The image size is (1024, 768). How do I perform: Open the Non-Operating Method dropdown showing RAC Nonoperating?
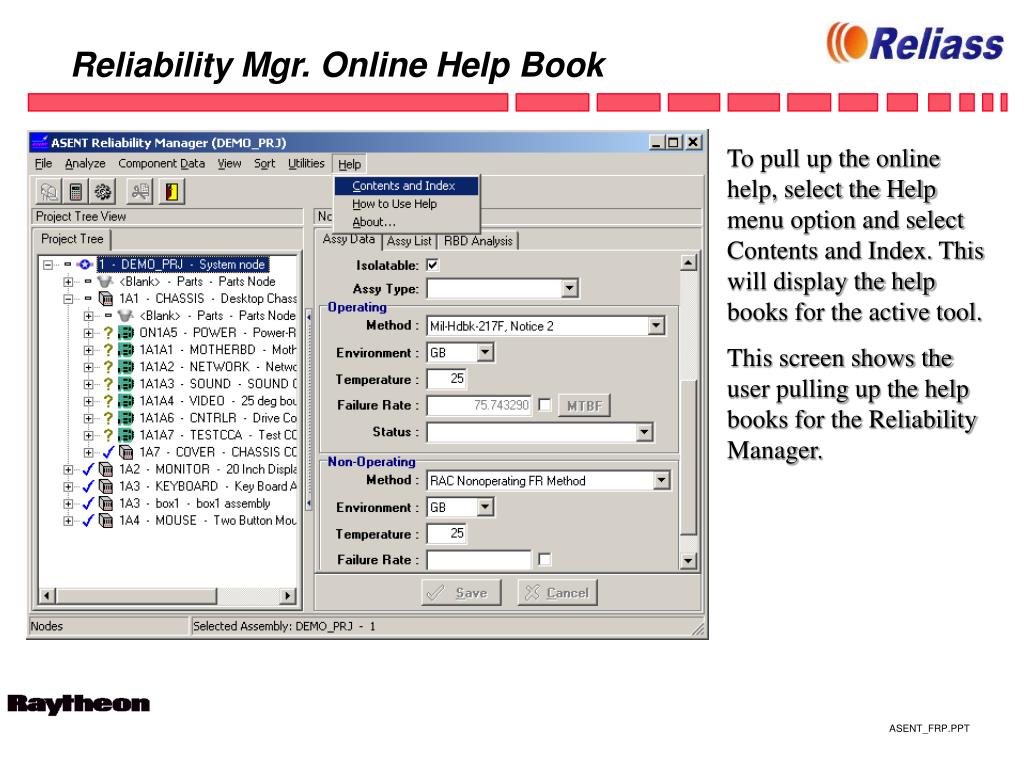pos(662,481)
